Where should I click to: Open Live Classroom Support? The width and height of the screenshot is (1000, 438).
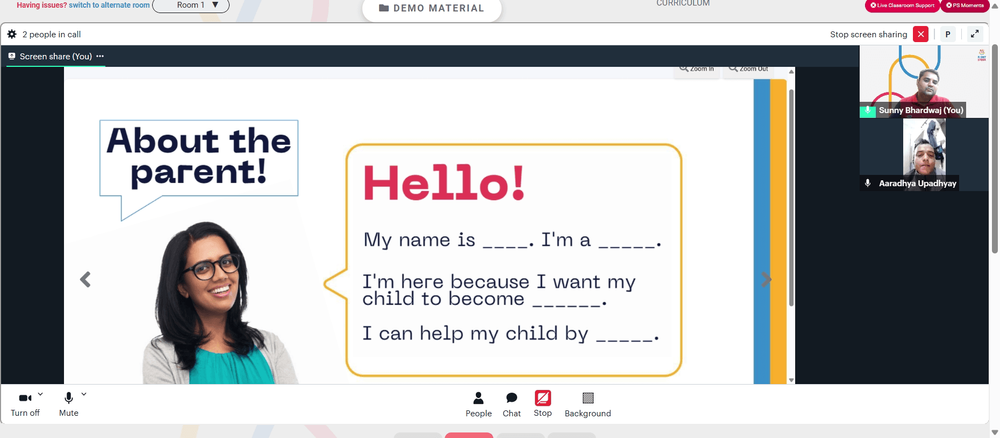tap(902, 5)
